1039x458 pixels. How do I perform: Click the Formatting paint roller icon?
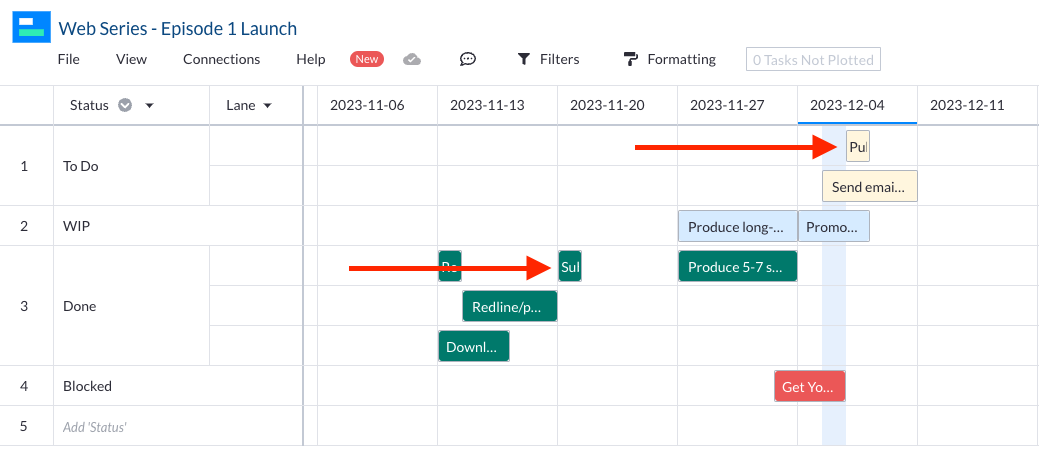630,60
